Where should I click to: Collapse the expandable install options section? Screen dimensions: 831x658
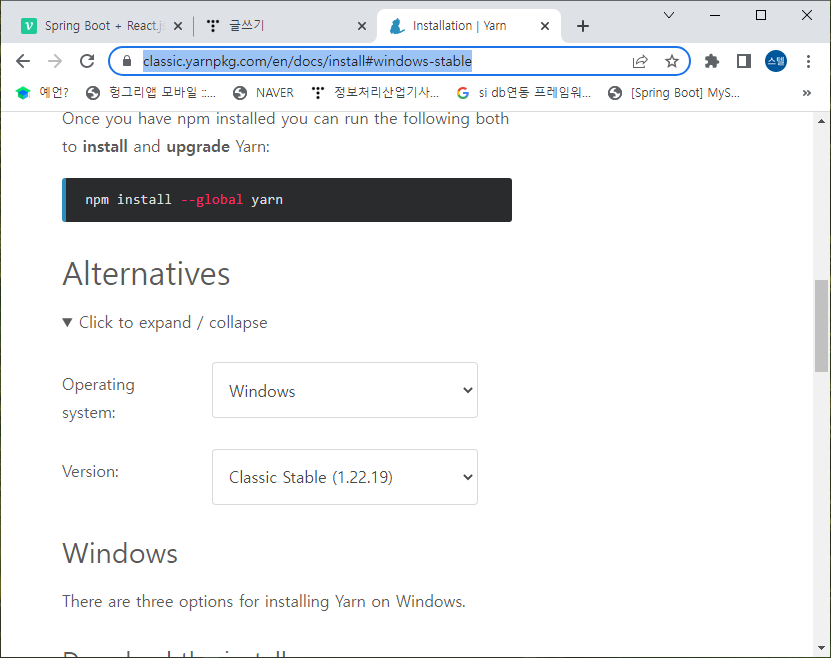tap(165, 322)
